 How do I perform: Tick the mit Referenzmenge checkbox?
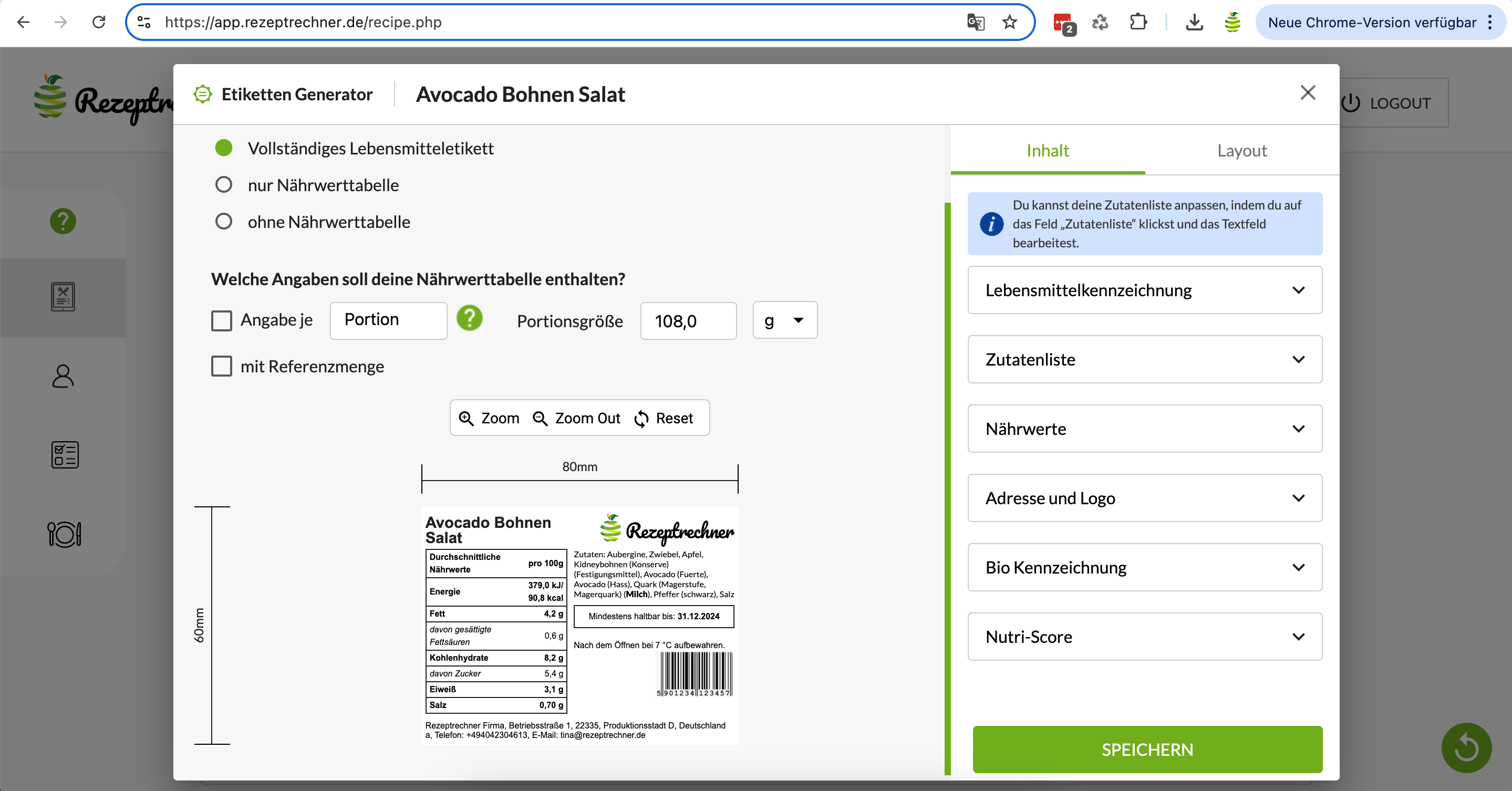[222, 366]
